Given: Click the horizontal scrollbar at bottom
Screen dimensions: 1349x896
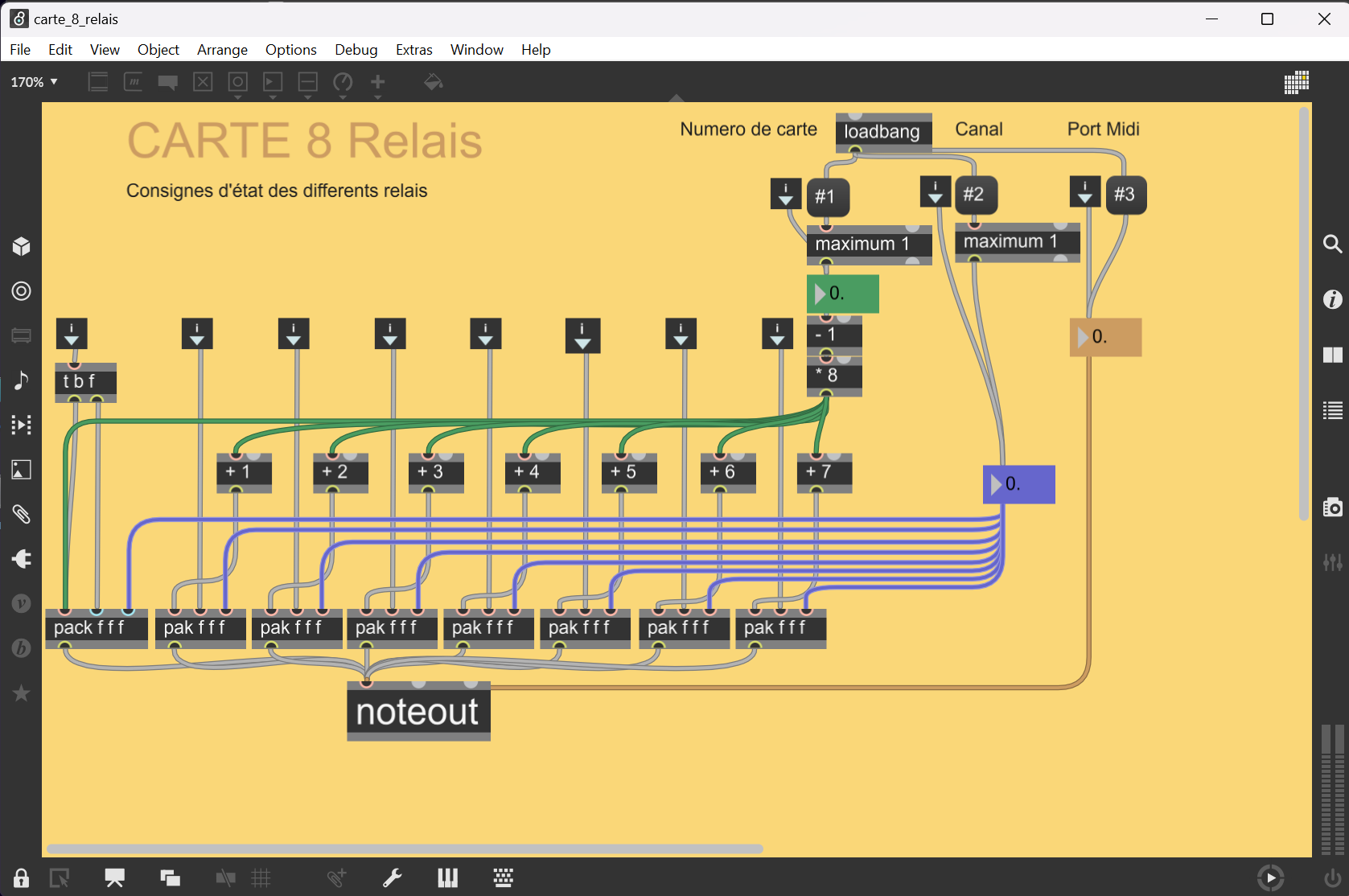Looking at the screenshot, I should (x=405, y=849).
